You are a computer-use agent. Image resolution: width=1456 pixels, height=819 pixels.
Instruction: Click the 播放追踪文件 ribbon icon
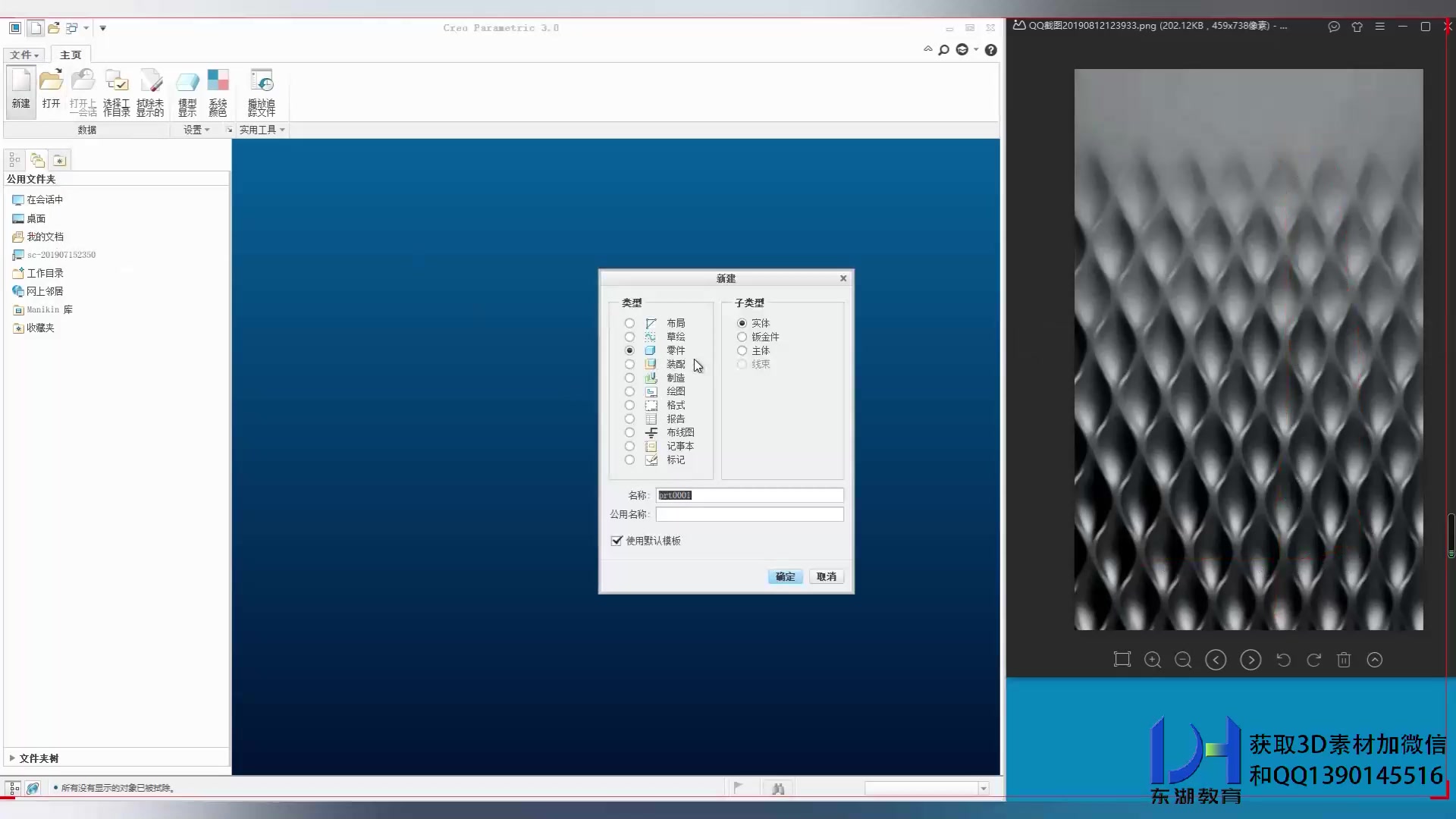coord(262,91)
